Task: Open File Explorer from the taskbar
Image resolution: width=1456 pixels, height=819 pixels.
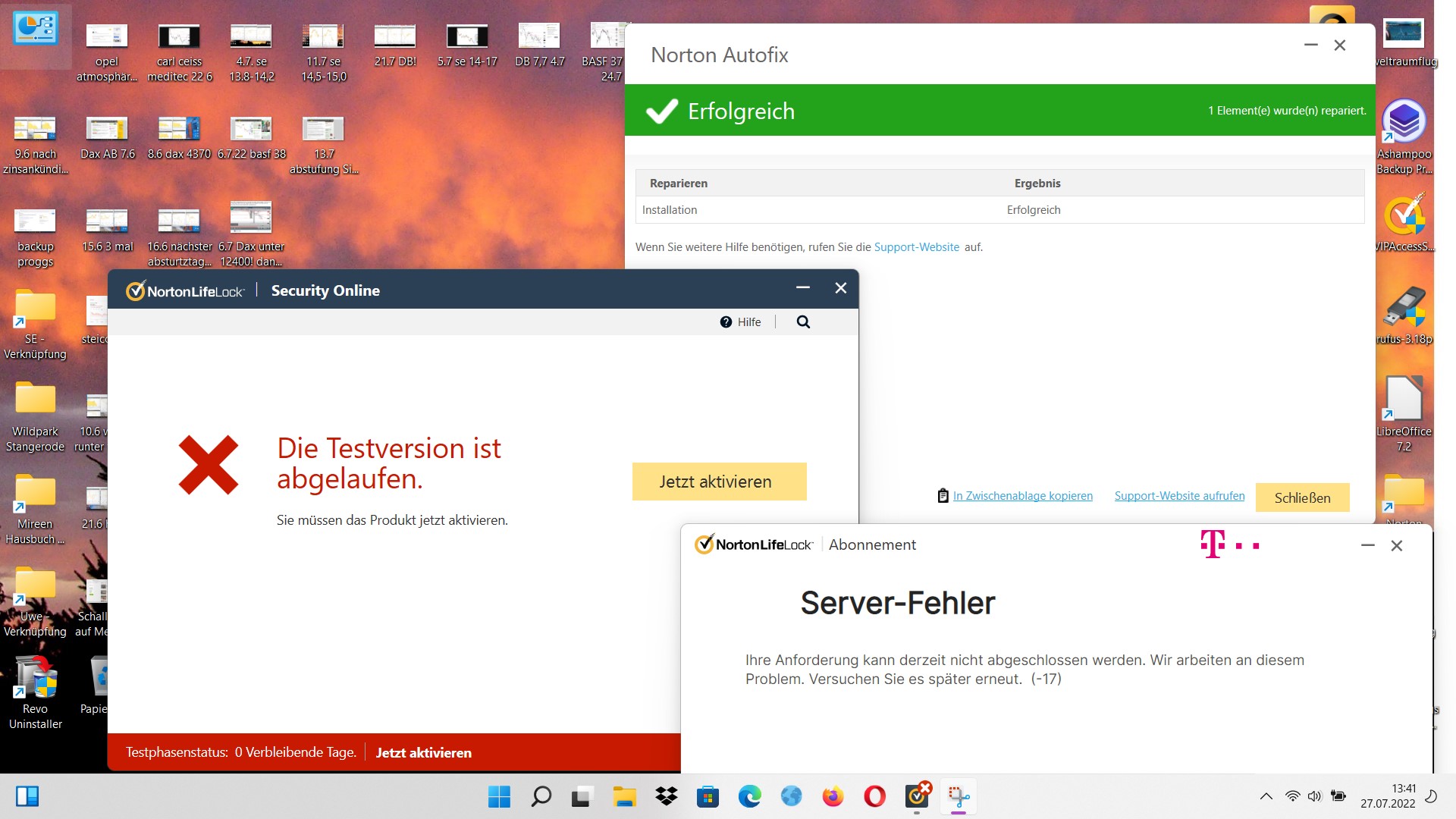Action: [x=624, y=797]
